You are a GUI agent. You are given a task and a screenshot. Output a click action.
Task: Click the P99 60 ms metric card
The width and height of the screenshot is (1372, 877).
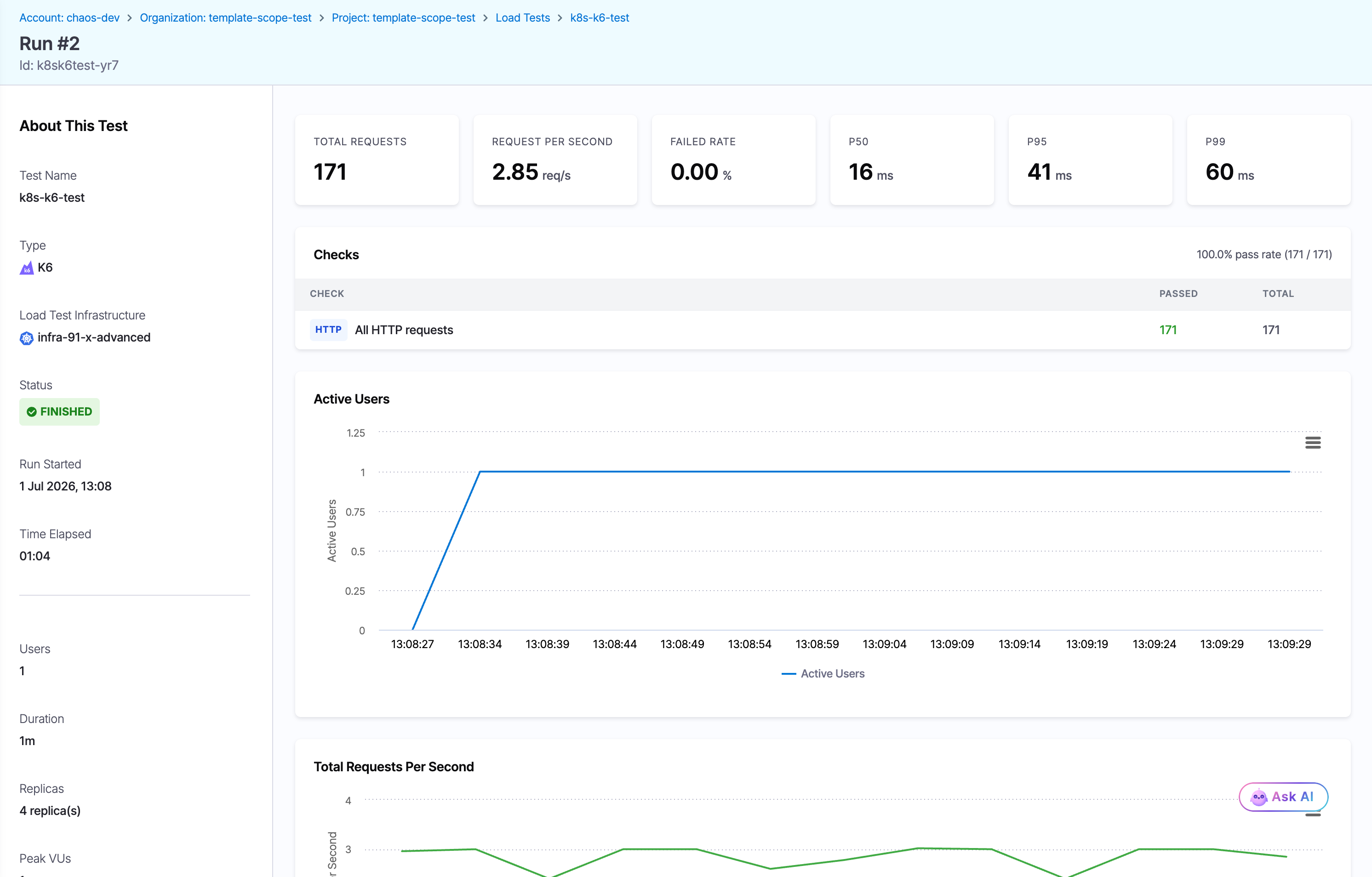point(1268,160)
